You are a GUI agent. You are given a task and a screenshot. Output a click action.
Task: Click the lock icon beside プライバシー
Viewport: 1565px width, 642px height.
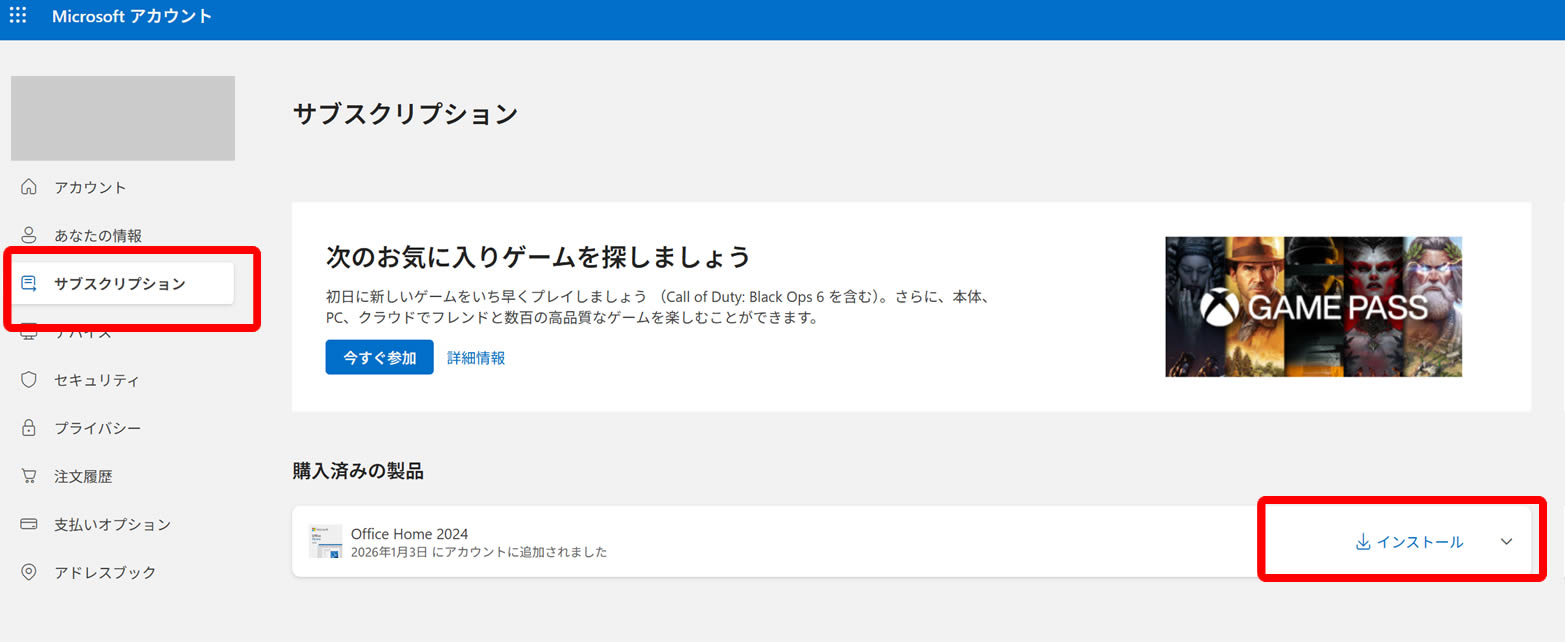(29, 428)
